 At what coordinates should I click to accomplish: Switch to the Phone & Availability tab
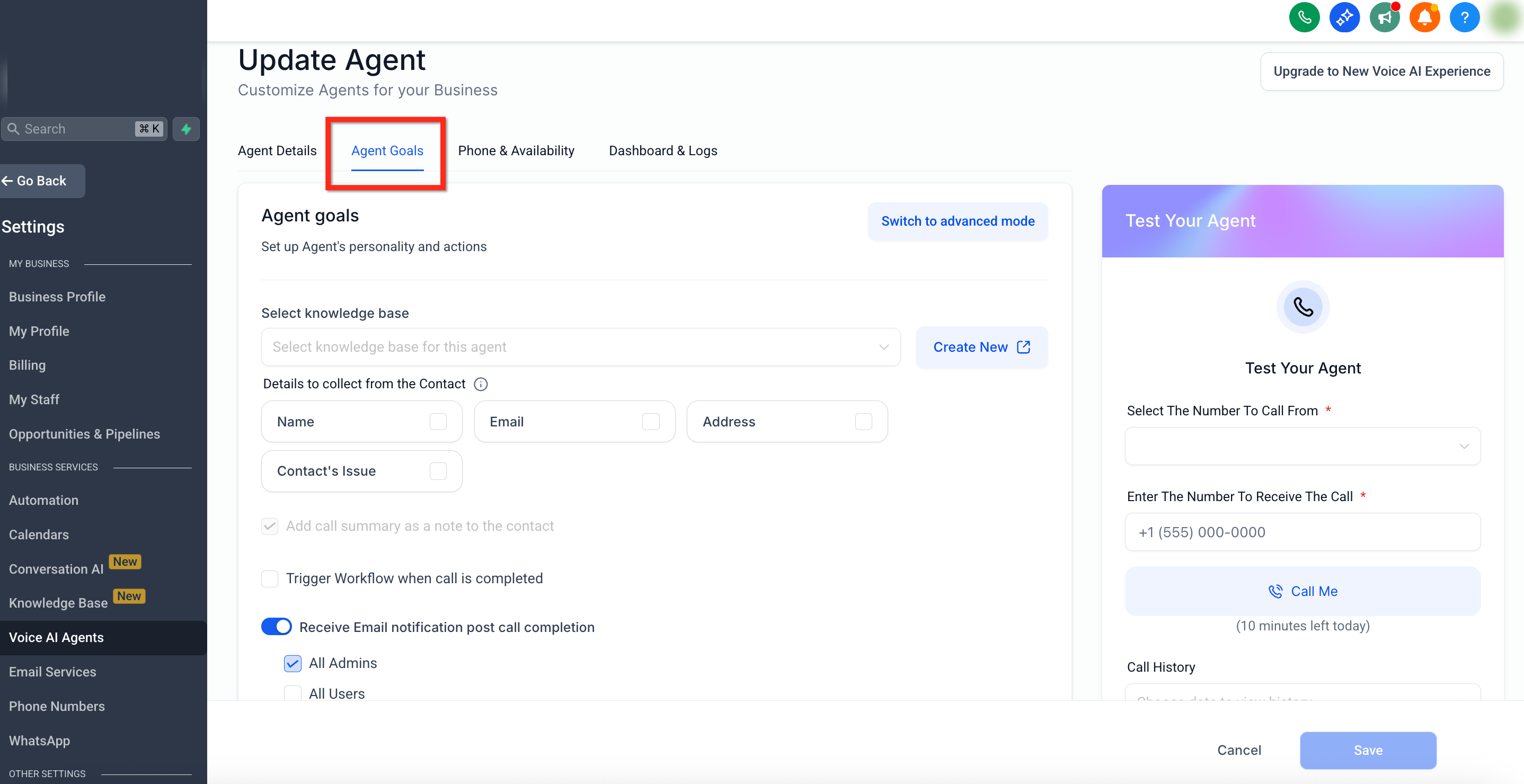516,151
